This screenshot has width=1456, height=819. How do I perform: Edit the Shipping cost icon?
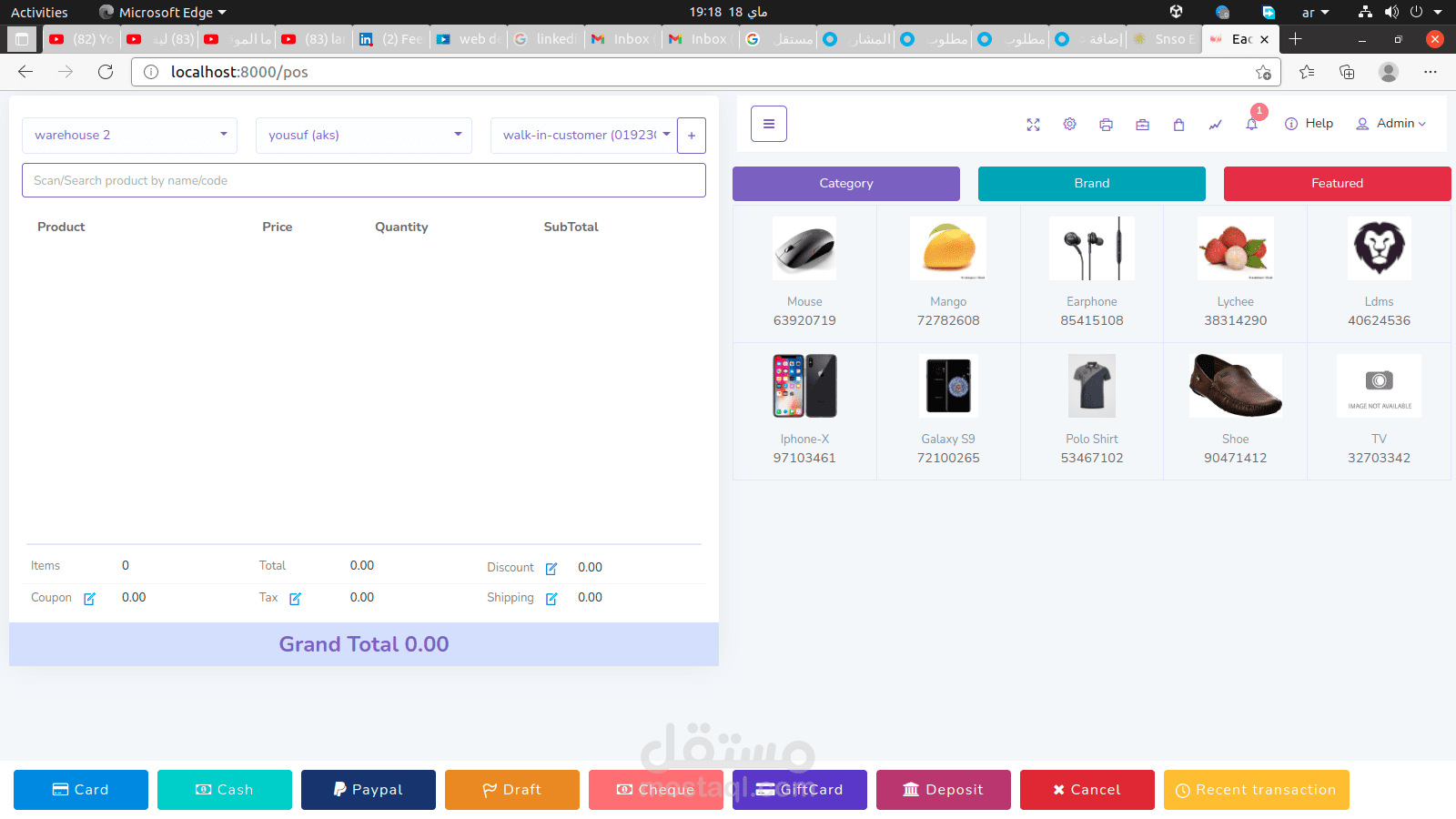tap(551, 599)
